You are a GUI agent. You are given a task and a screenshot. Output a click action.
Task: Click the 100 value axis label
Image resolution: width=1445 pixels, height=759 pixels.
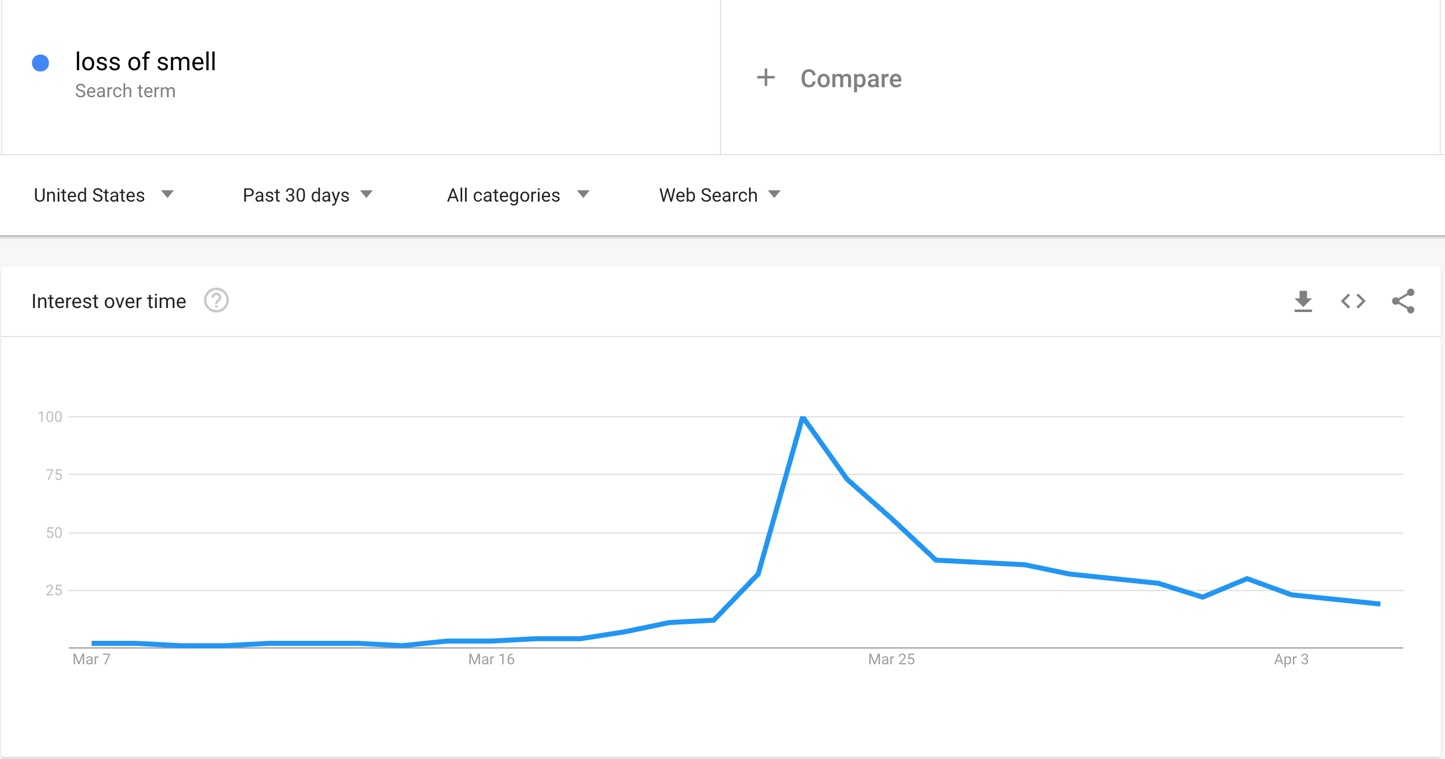(x=50, y=417)
